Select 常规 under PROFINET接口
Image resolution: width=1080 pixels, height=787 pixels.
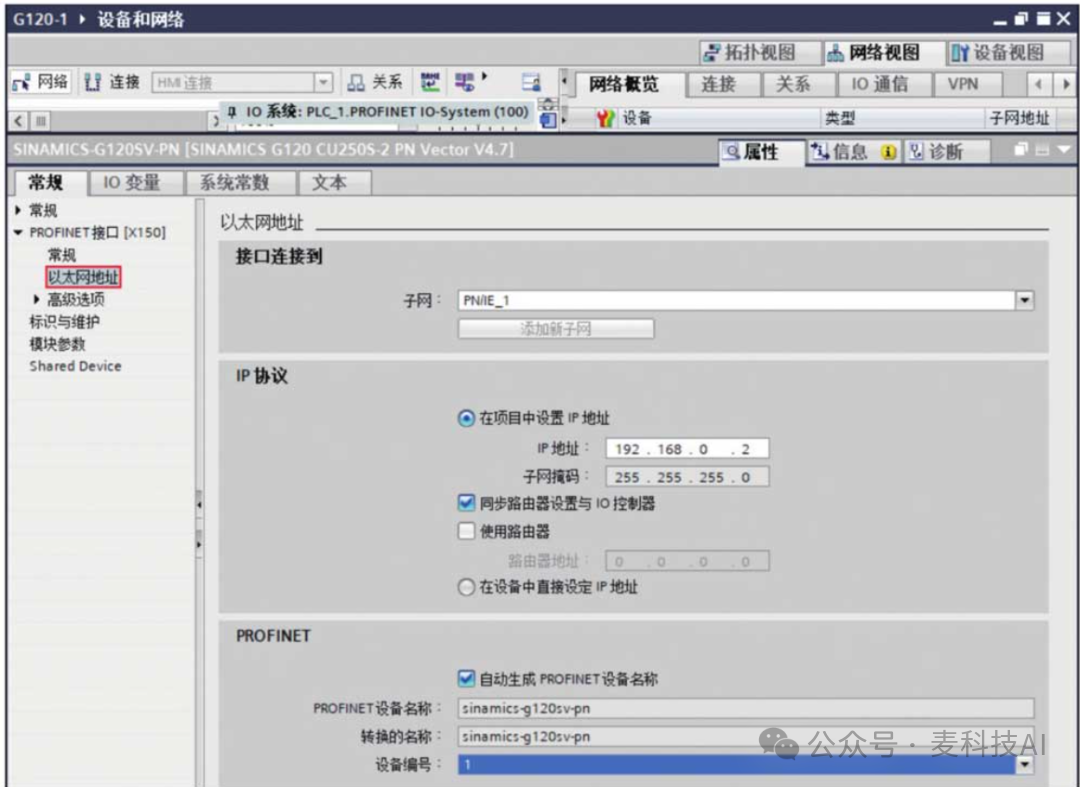(61, 255)
